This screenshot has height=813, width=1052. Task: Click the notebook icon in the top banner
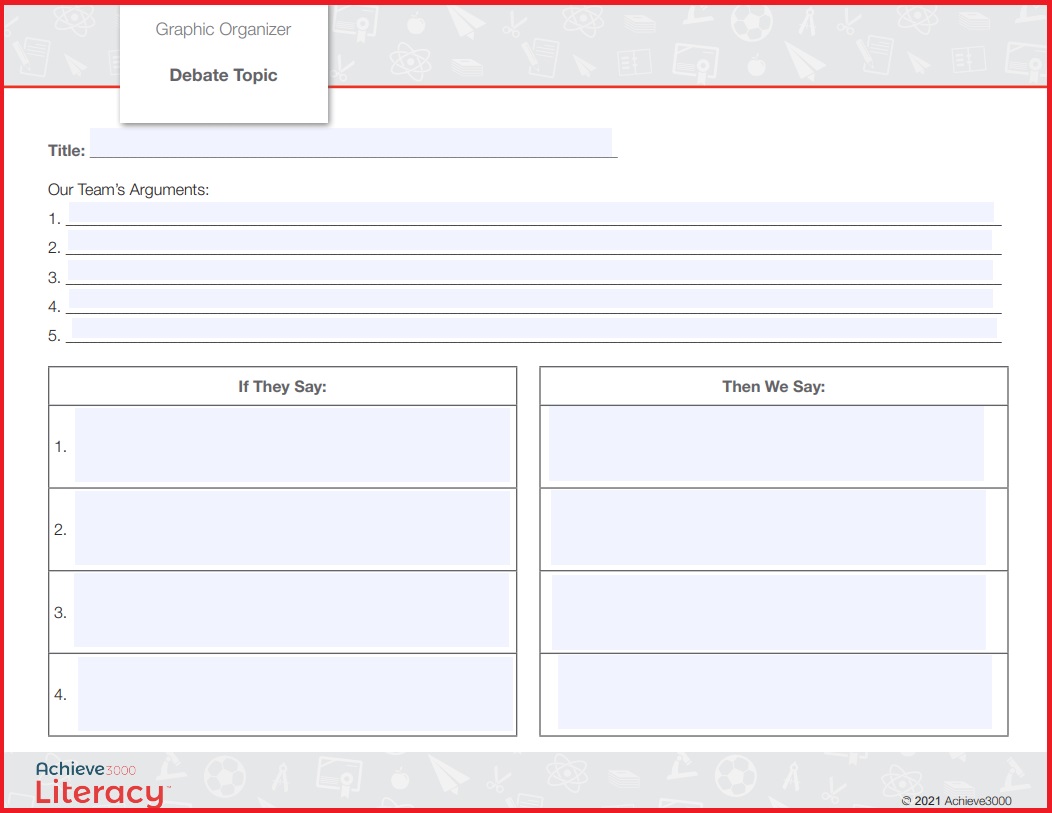pos(633,61)
